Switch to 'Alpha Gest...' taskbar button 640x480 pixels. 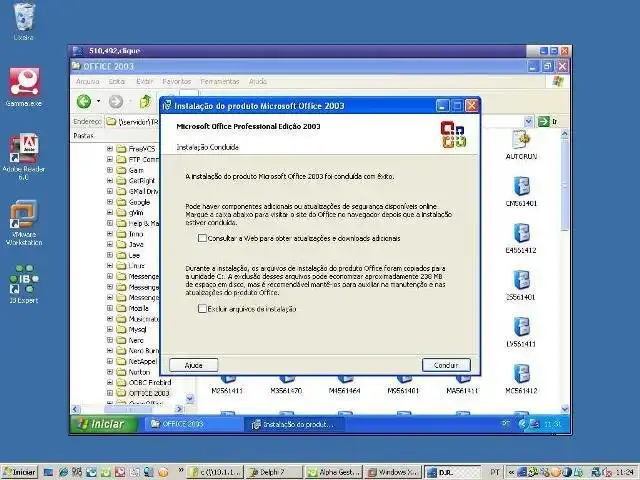pyautogui.click(x=333, y=472)
